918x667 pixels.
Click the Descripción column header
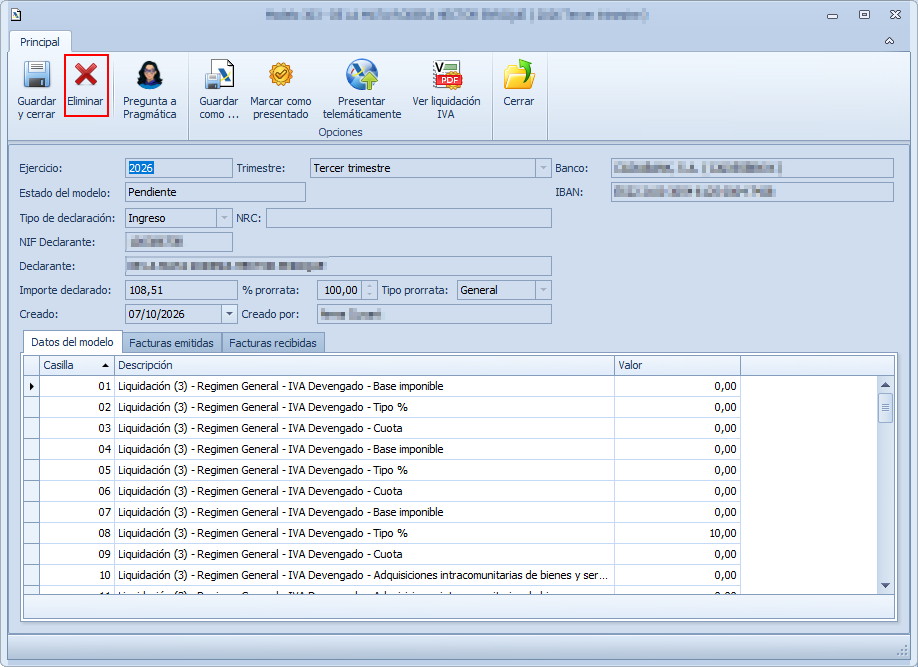tap(364, 365)
